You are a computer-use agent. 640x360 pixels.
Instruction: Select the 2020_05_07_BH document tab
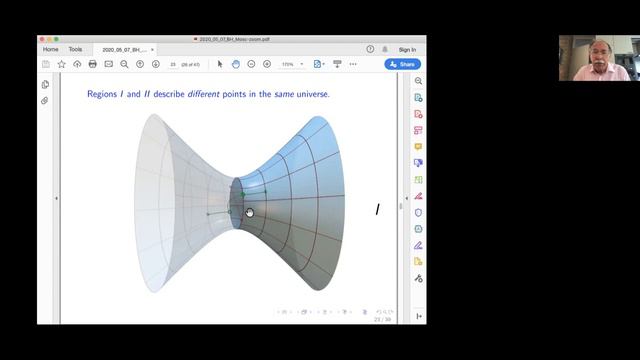pos(124,49)
